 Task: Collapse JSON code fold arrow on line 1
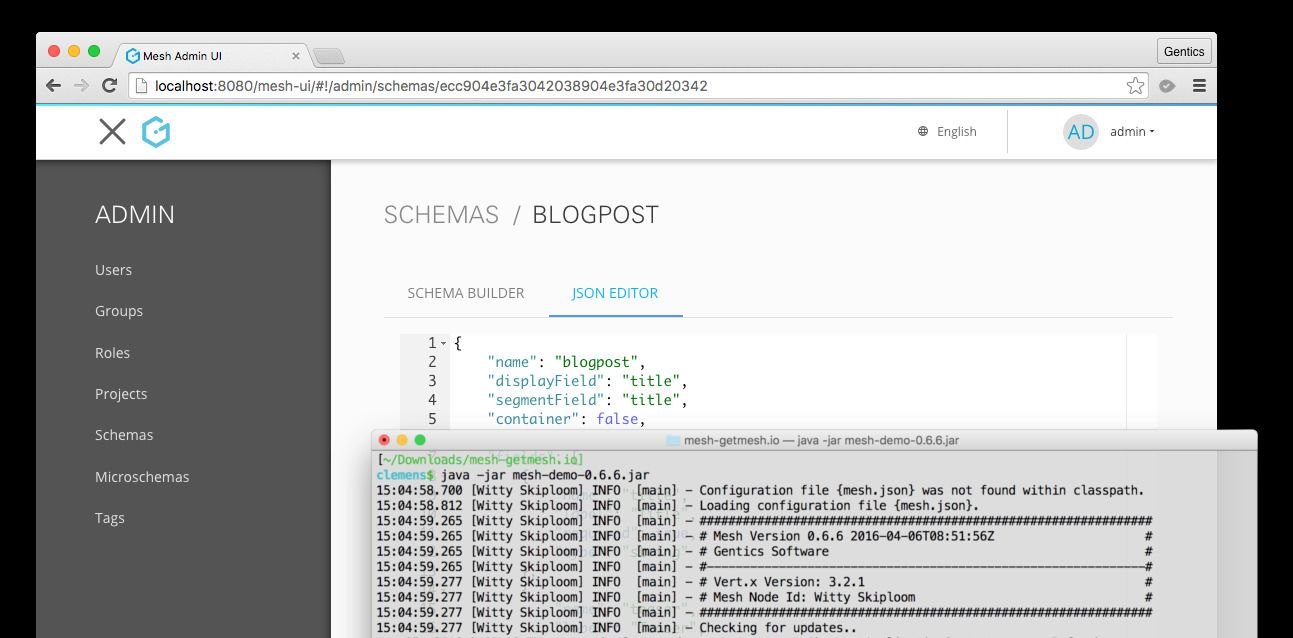443,344
